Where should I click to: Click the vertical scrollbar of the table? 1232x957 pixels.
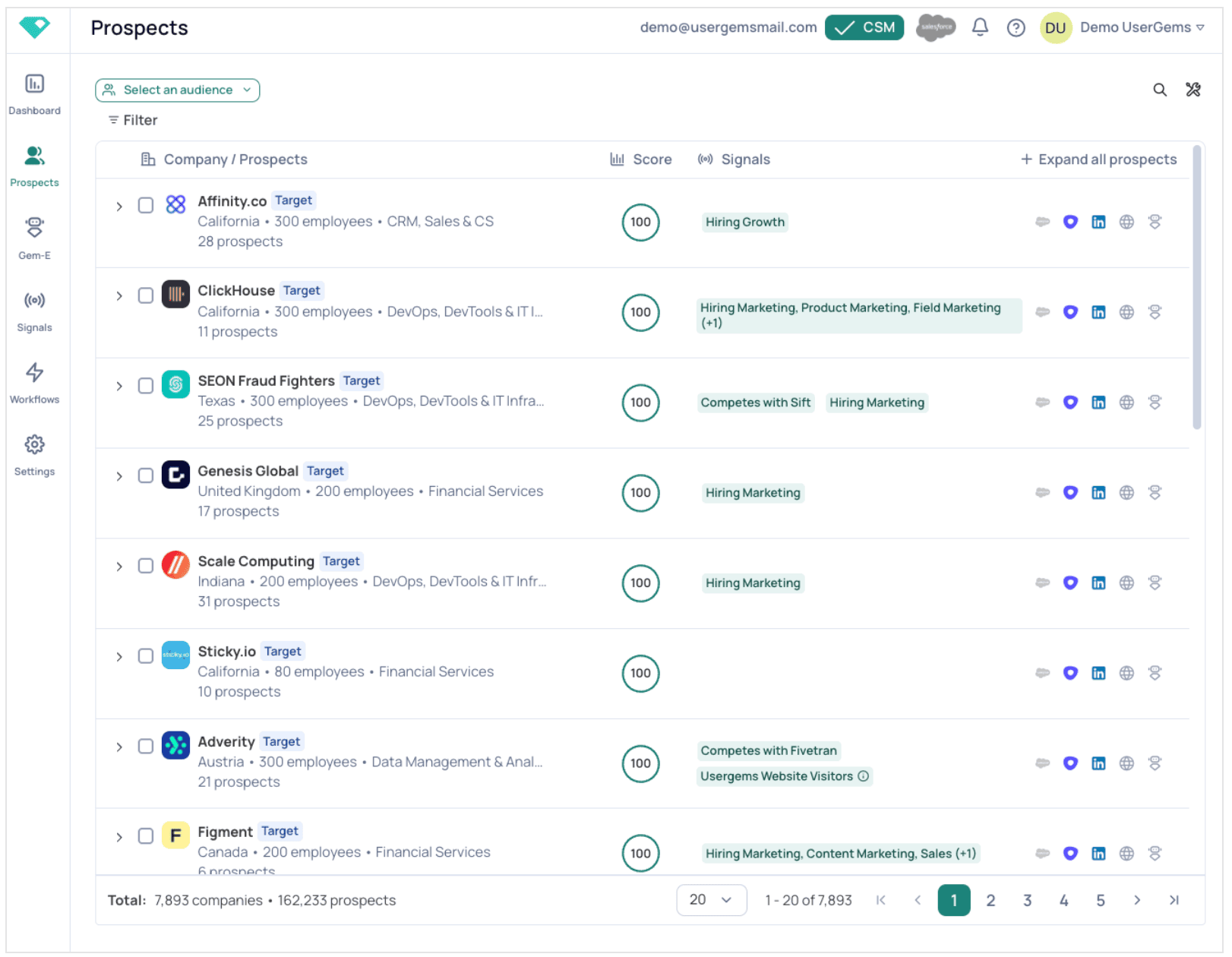tap(1197, 289)
